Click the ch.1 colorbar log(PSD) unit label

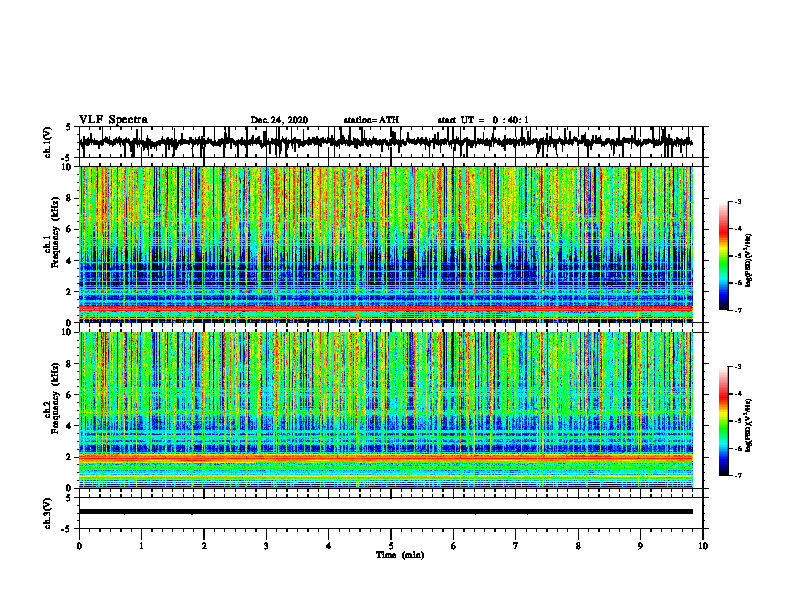click(x=749, y=261)
